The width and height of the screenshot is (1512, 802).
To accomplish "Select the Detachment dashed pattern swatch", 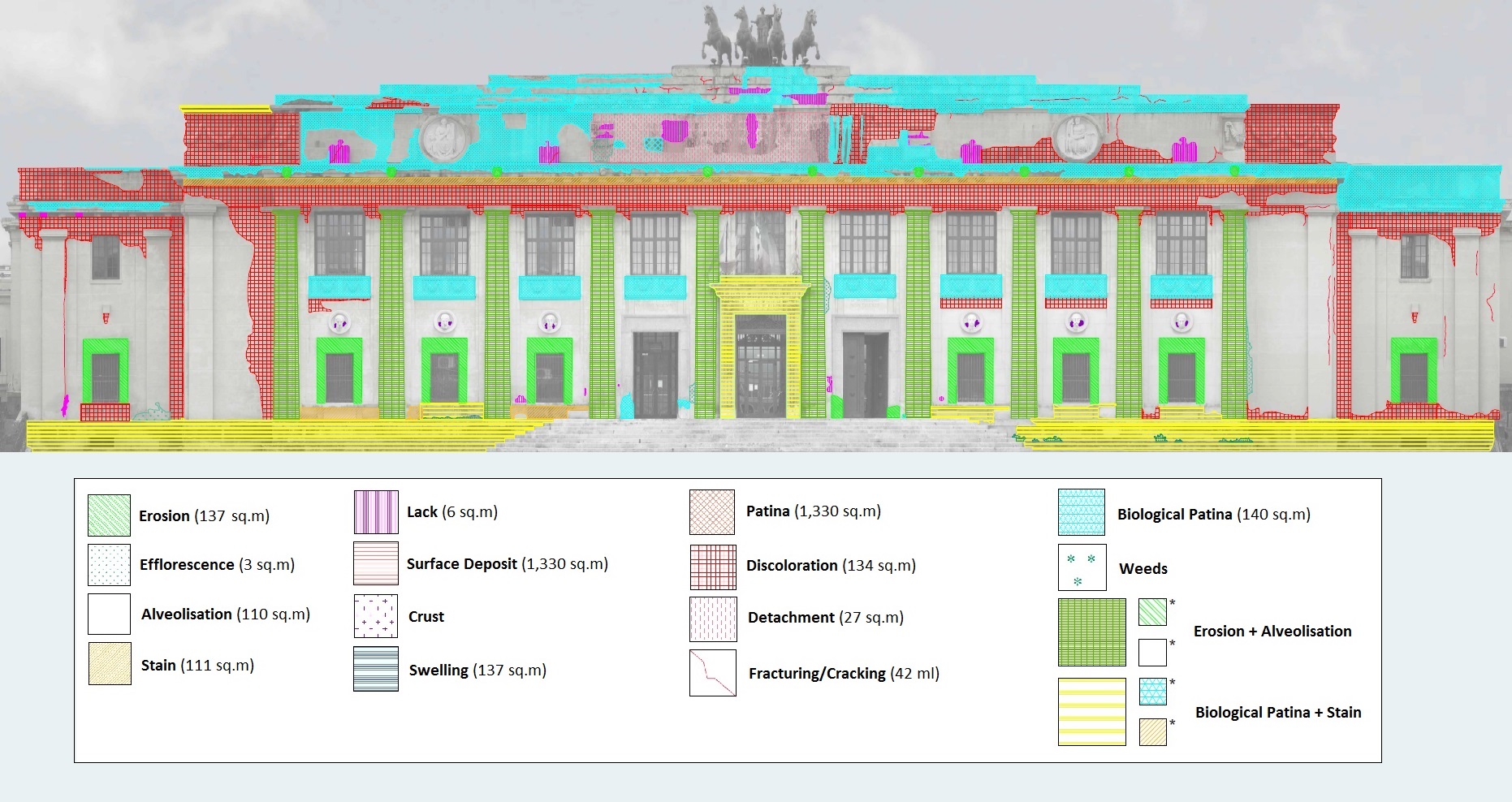I will coord(713,619).
